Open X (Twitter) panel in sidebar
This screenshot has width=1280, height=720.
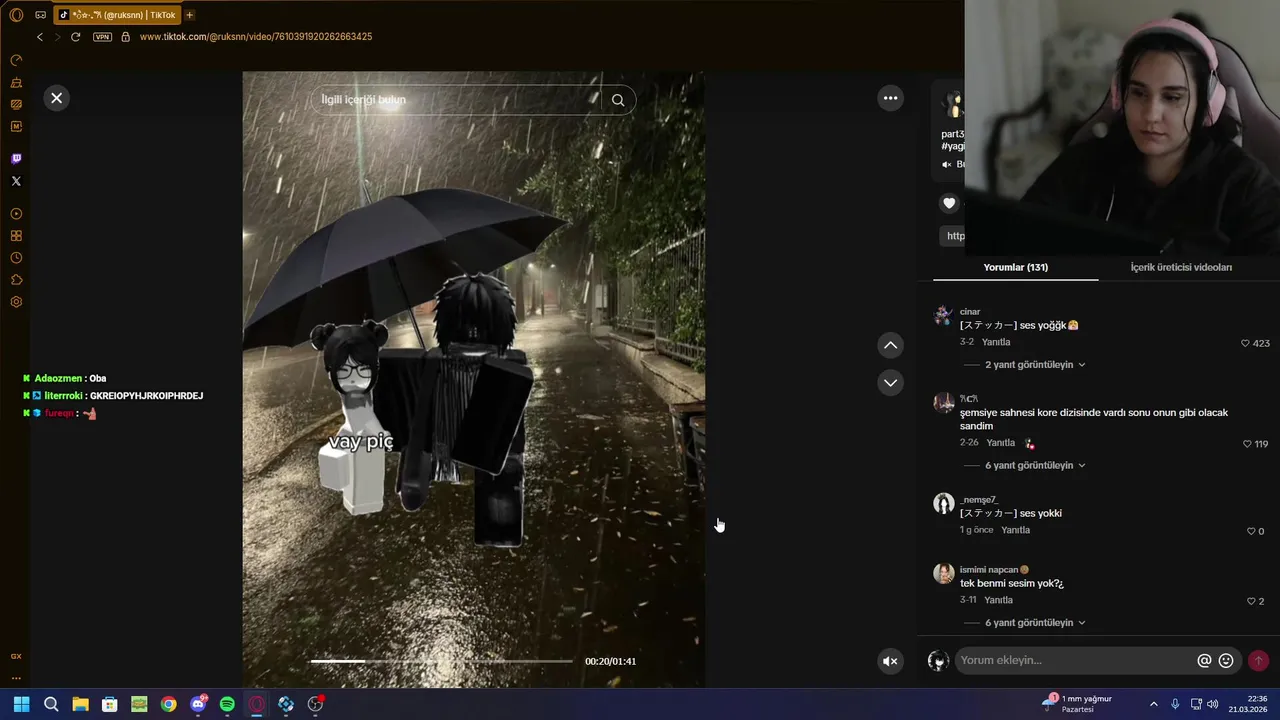tap(16, 181)
